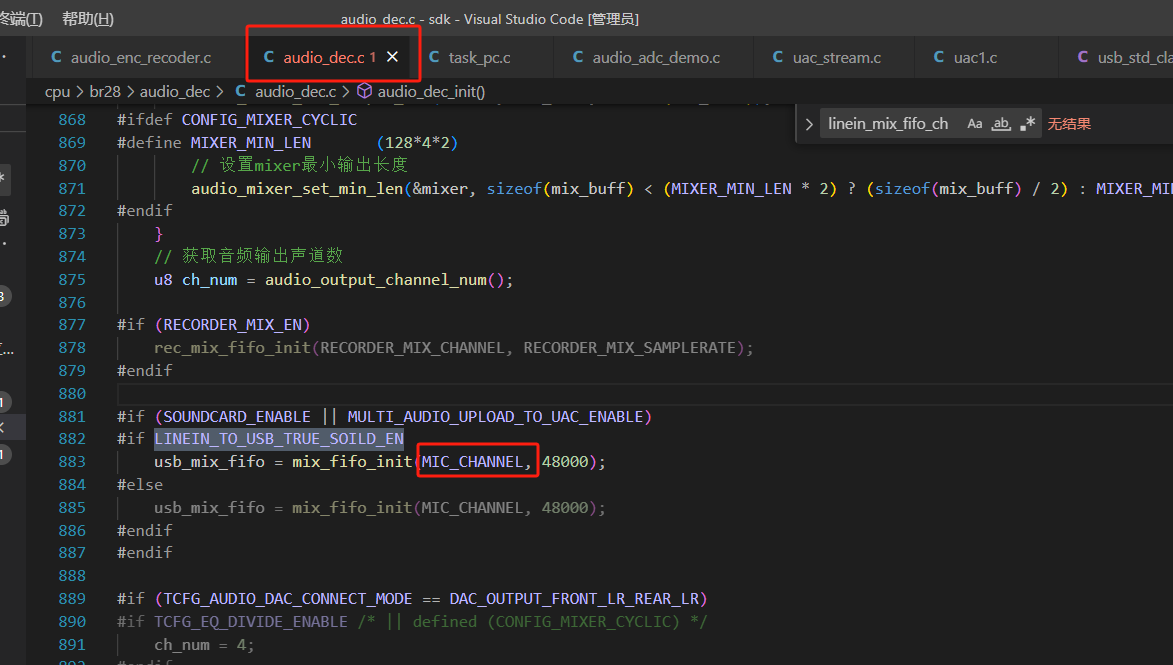Image resolution: width=1173 pixels, height=665 pixels.
Task: Click the rec_mix_fifo_init call on line 878
Action: [x=232, y=348]
